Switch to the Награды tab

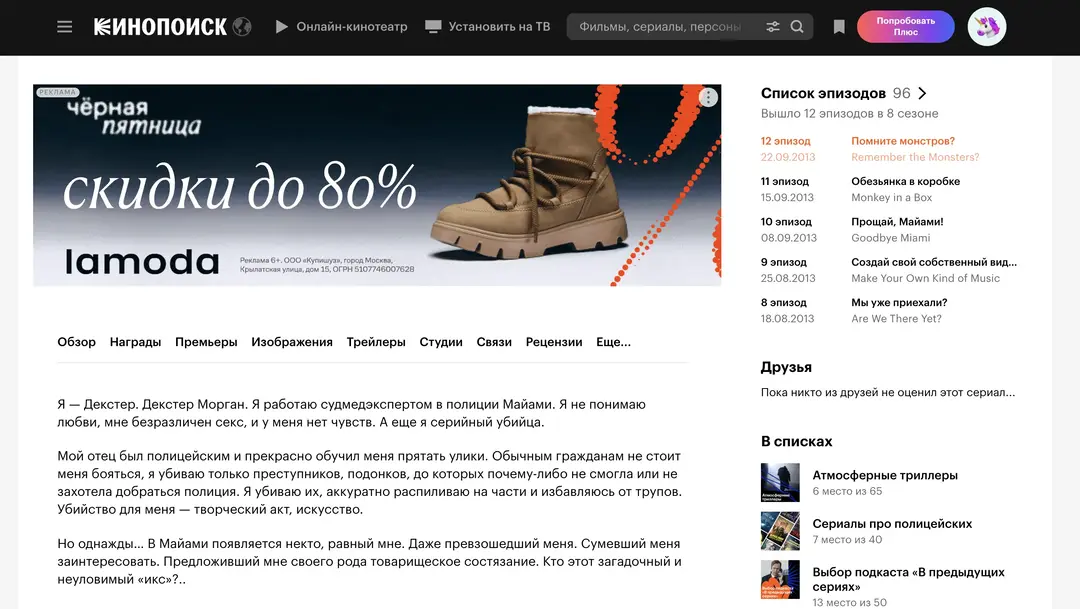click(x=135, y=342)
